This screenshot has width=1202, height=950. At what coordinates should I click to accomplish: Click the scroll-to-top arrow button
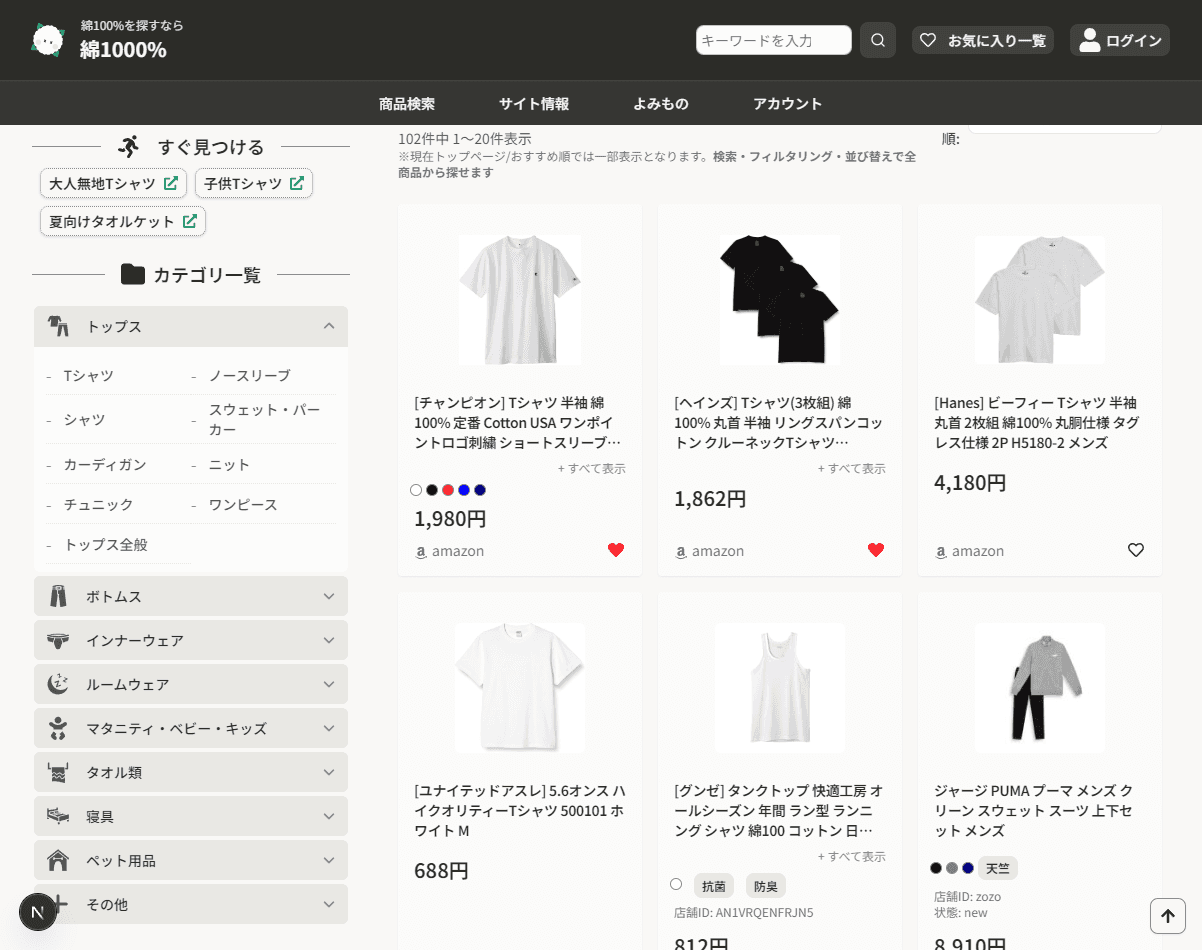(1167, 915)
